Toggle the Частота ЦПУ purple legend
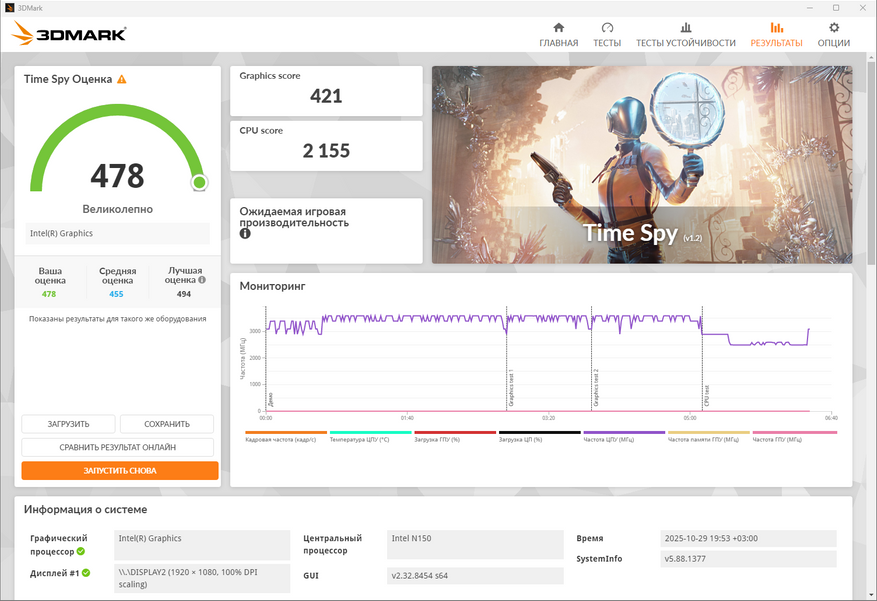 pyautogui.click(x=624, y=436)
